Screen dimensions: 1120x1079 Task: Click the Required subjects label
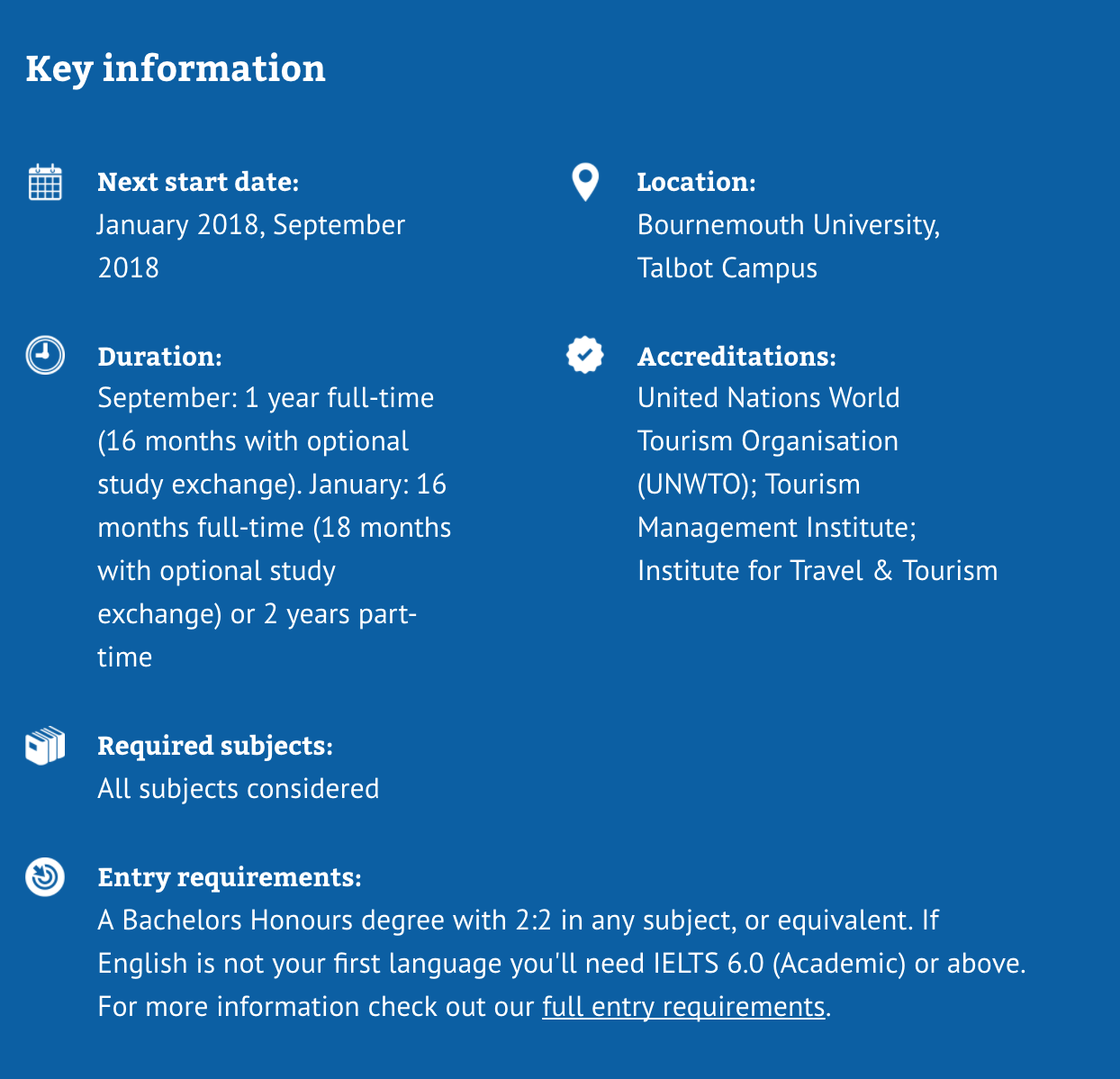click(x=215, y=746)
